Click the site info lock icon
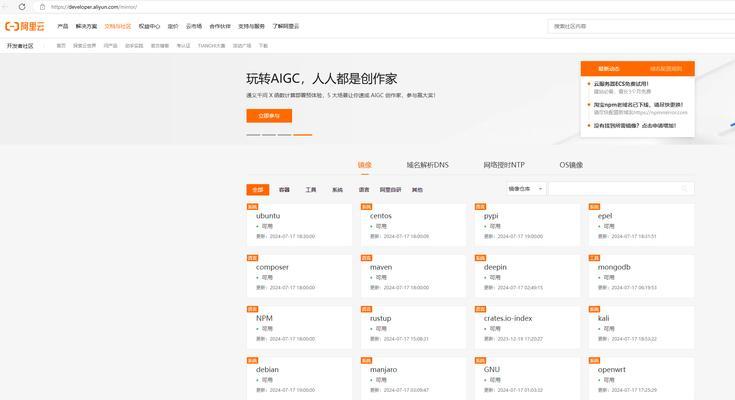This screenshot has width=735, height=400. pos(42,7)
